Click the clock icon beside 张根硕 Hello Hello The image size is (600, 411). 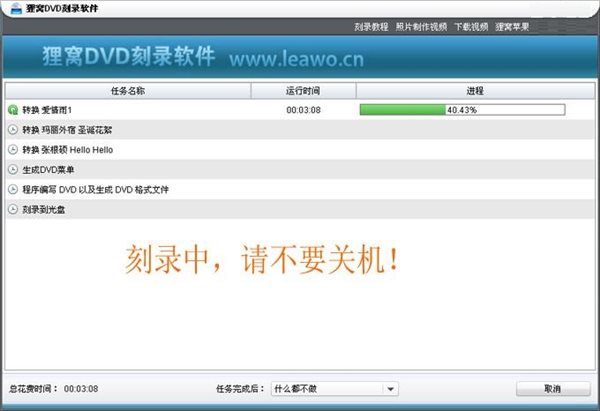point(13,150)
